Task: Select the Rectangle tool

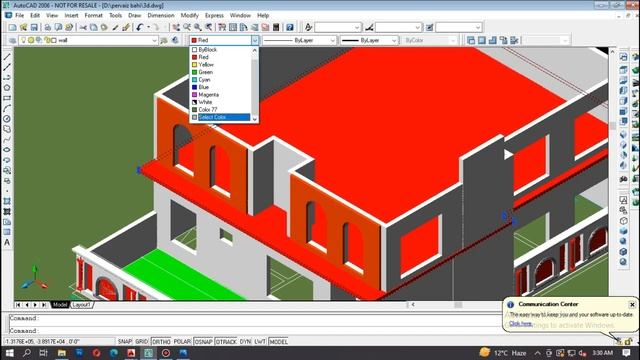Action: click(7, 98)
